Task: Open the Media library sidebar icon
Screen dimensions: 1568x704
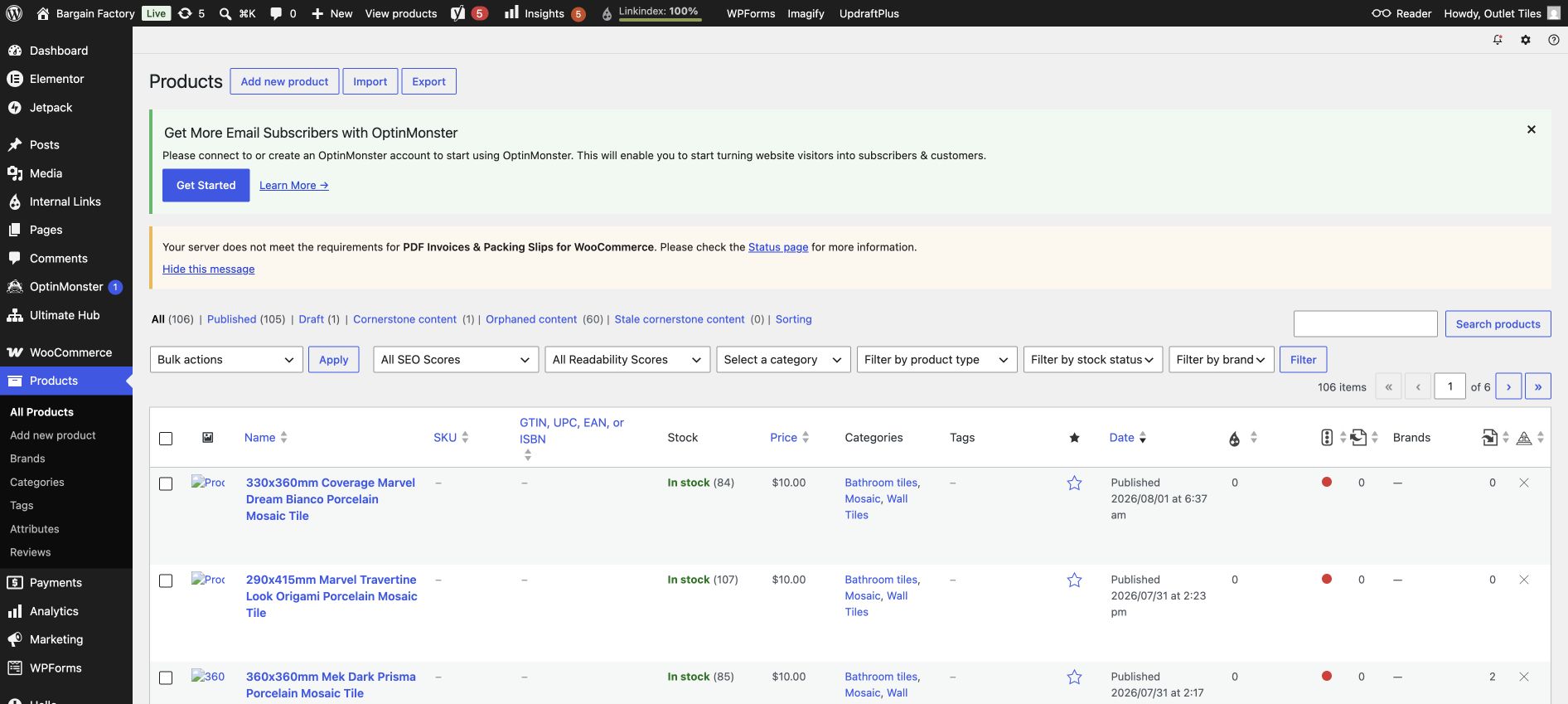Action: (15, 173)
